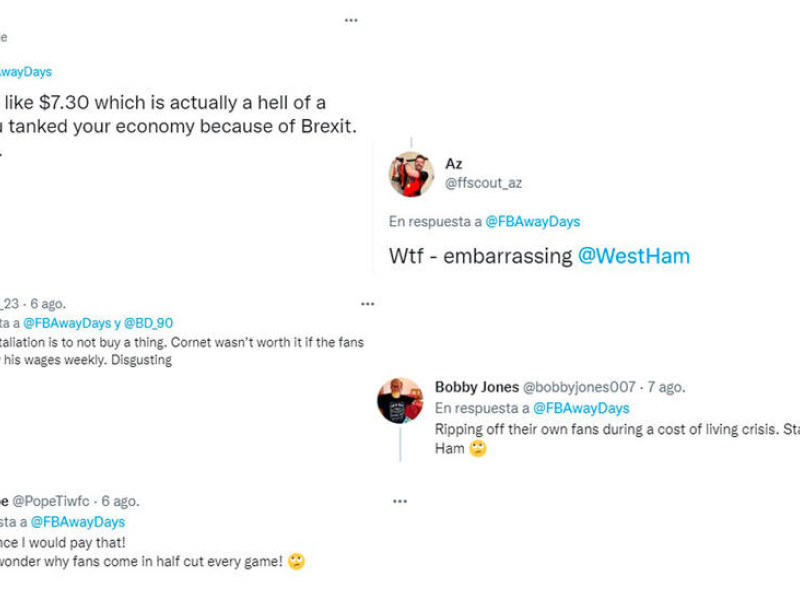Open more options on the Cornet wages tweet
This screenshot has height=600, width=800.
point(367,304)
